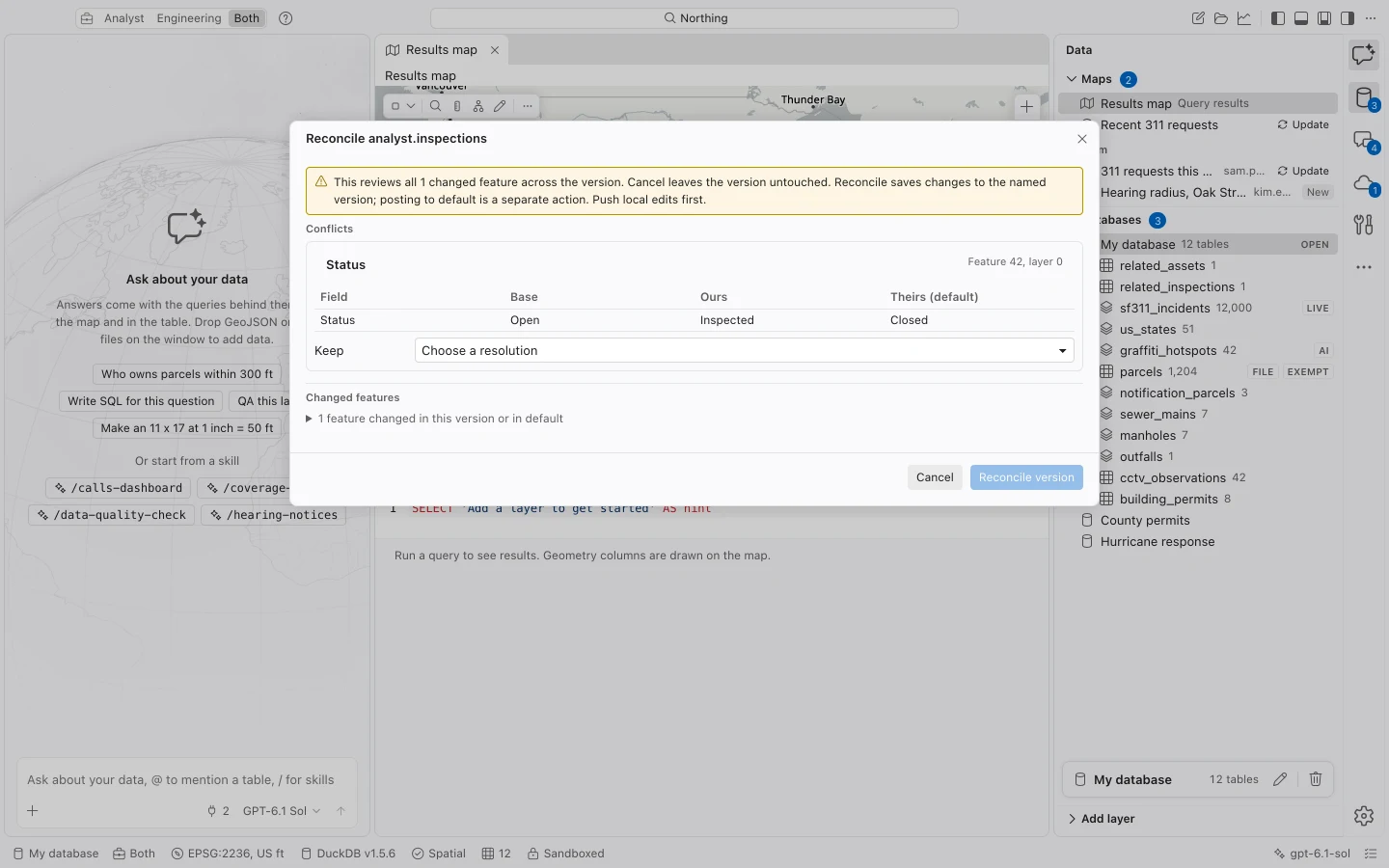Click the map zoom-in plus button
1389x868 pixels.
(x=1027, y=107)
